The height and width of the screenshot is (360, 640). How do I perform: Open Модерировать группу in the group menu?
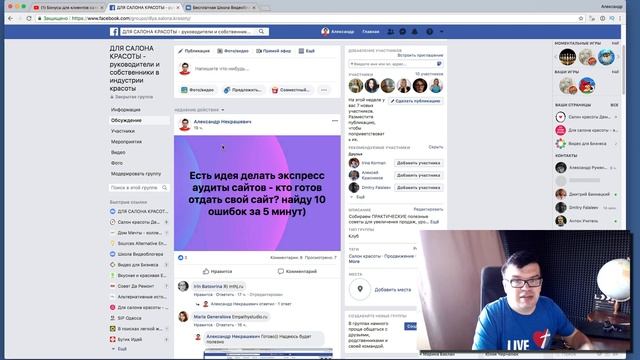(x=136, y=173)
